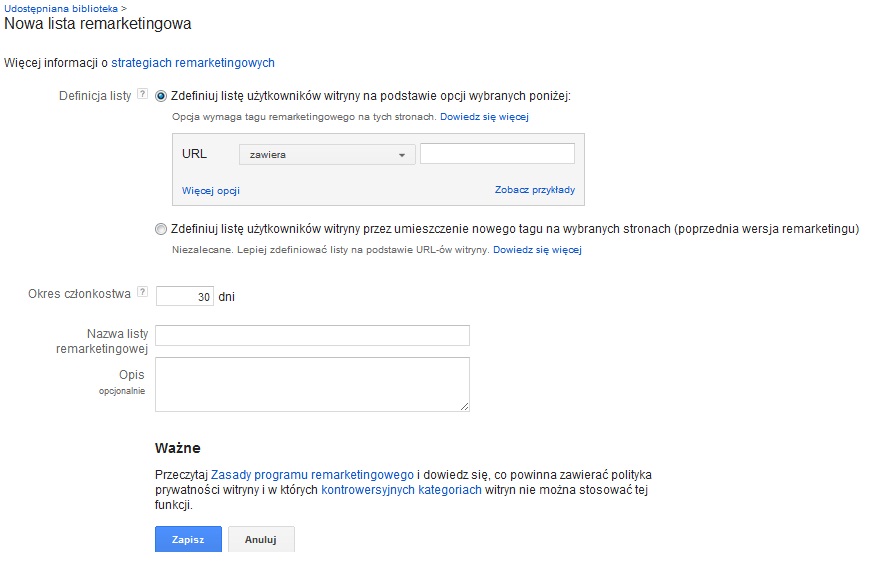
Task: Open the Udostępniana biblioteka breadcrumb link
Action: pyautogui.click(x=61, y=8)
